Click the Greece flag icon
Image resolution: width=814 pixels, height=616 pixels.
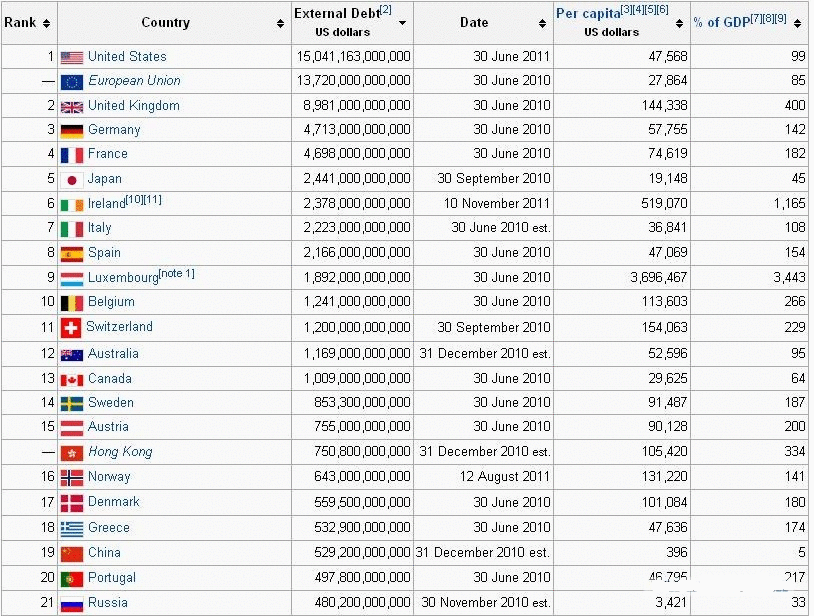tap(72, 529)
